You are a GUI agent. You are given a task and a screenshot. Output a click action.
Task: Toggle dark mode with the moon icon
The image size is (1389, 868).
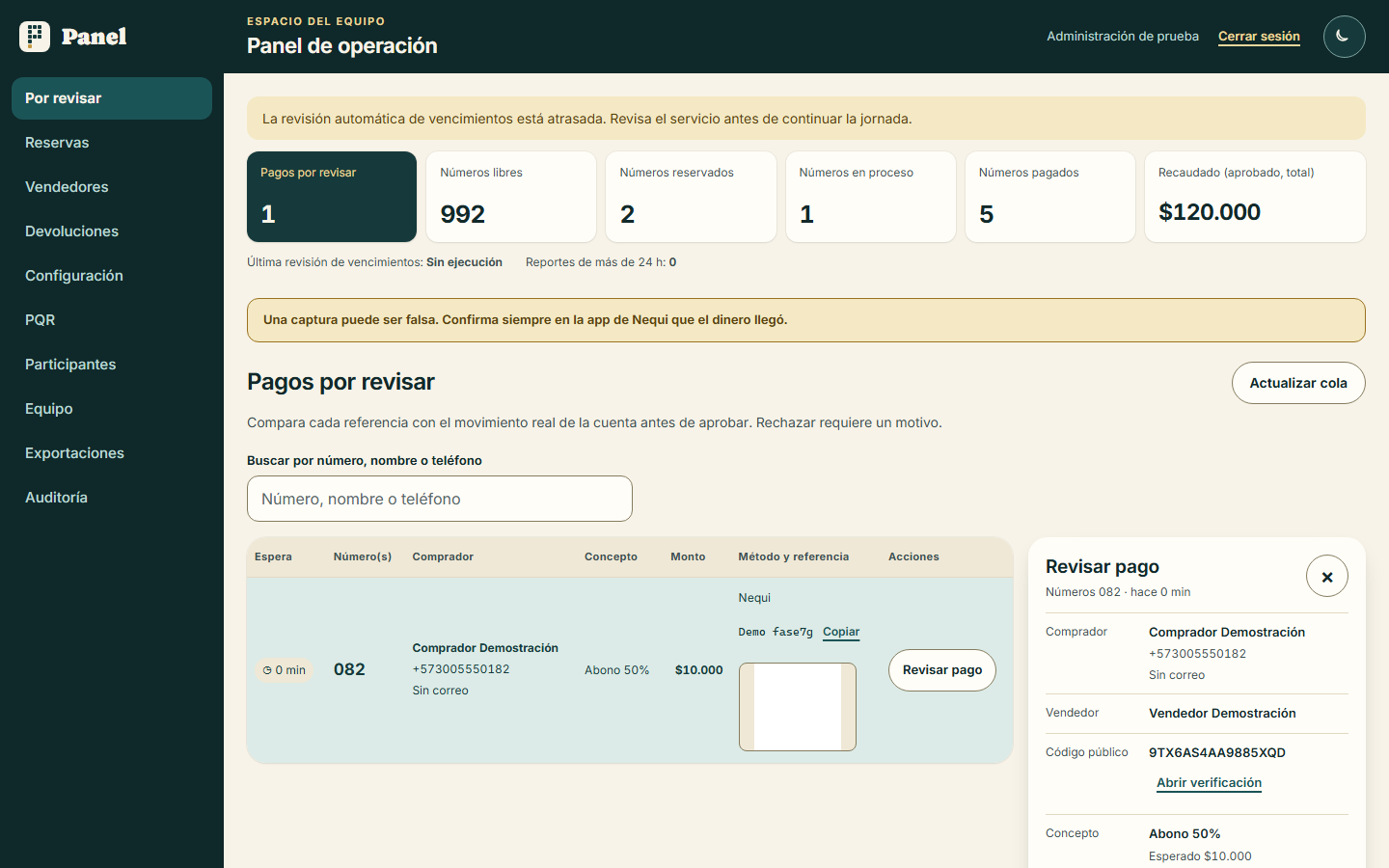pos(1344,37)
